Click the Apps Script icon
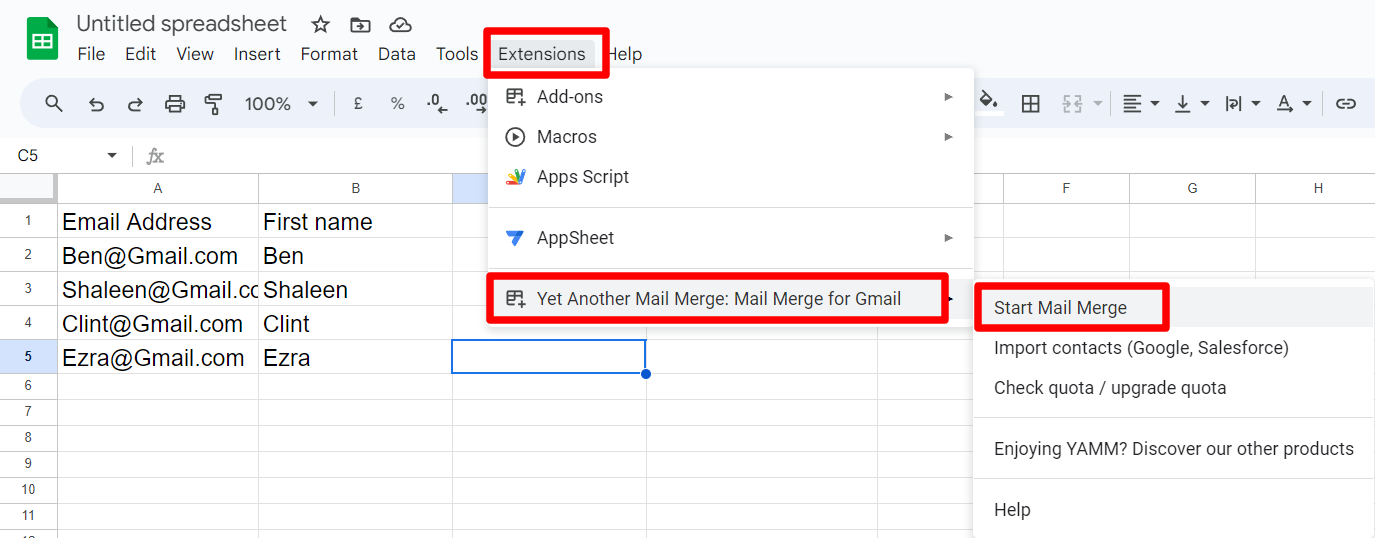The image size is (1375, 538). pos(515,177)
